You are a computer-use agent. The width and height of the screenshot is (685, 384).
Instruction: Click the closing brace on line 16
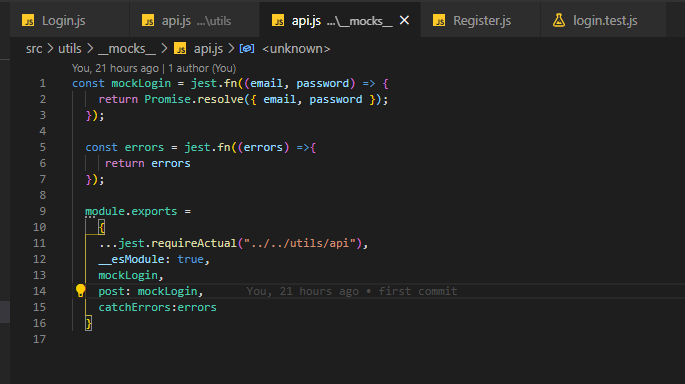[88, 323]
